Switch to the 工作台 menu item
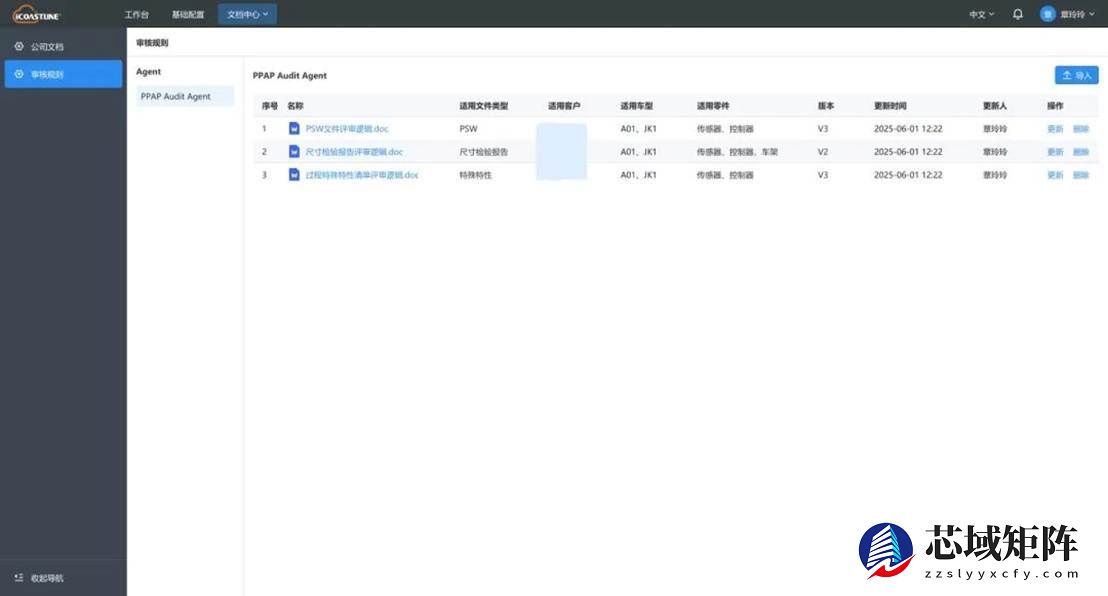This screenshot has width=1108, height=596. tap(136, 13)
